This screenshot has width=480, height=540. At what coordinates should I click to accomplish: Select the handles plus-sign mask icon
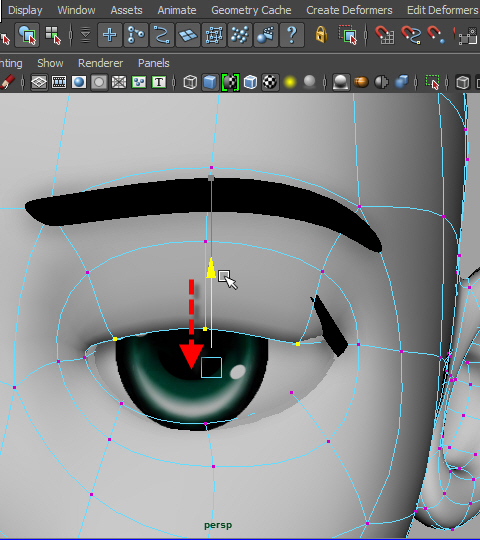point(109,35)
